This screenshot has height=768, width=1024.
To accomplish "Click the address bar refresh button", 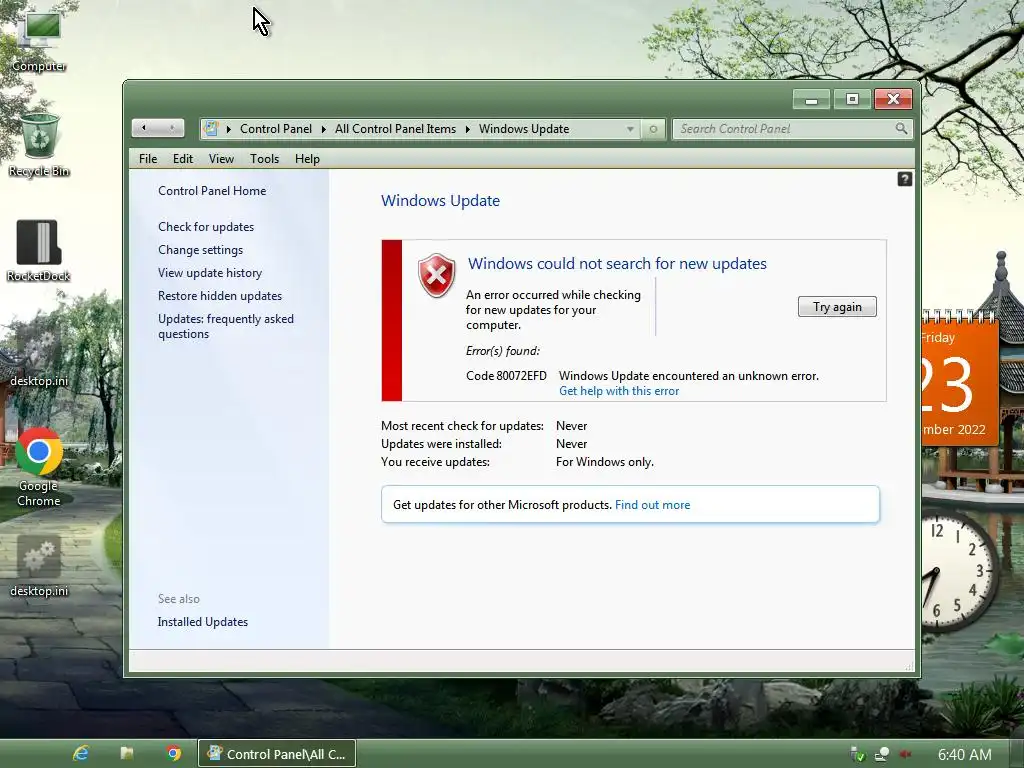I will tap(653, 129).
